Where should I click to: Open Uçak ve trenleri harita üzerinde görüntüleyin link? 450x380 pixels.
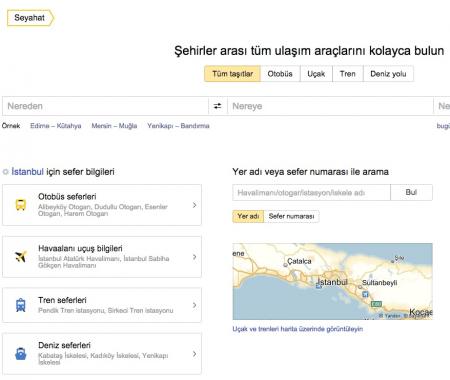(x=298, y=329)
